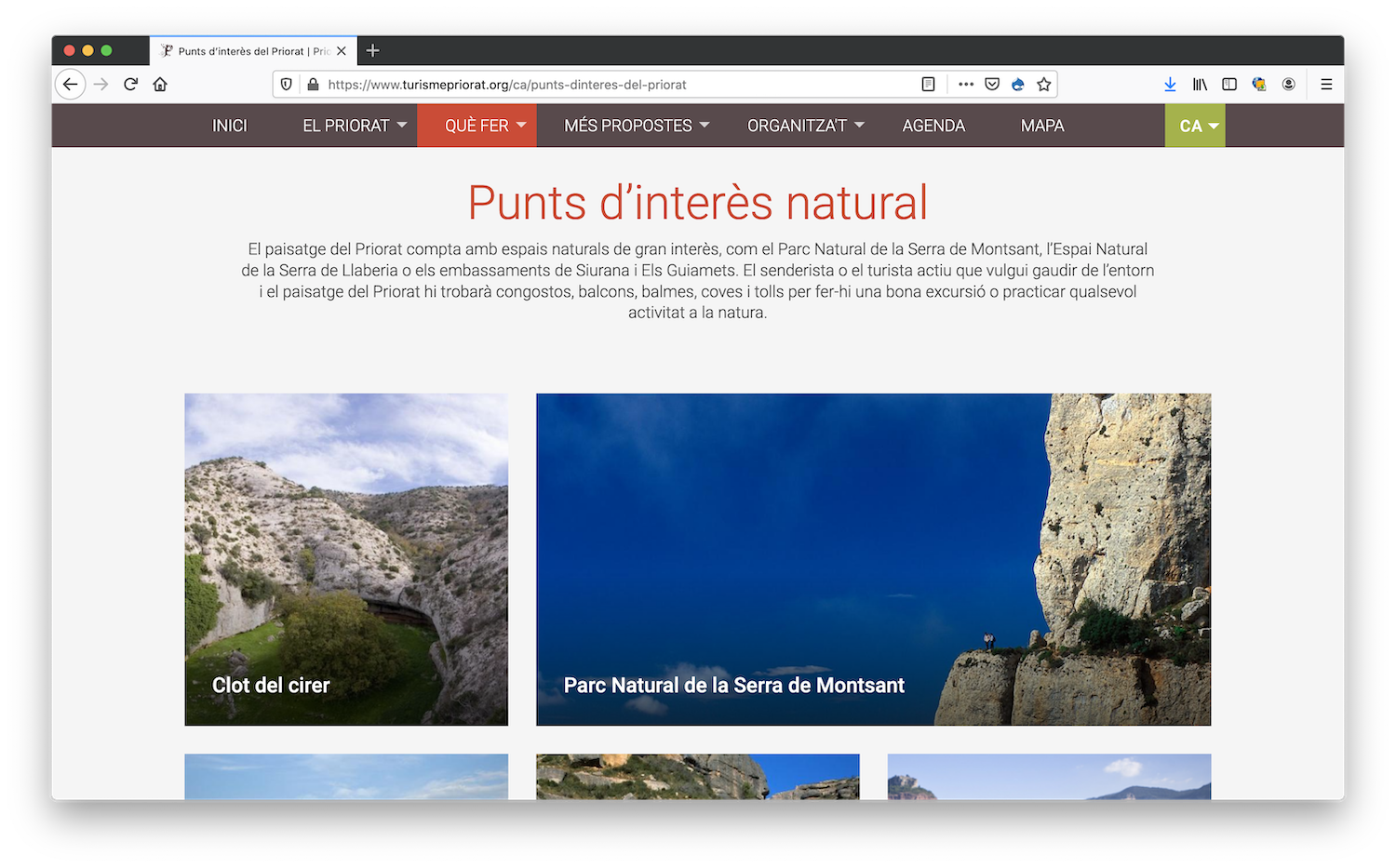
Task: Open the CA language selector
Action: [x=1195, y=126]
